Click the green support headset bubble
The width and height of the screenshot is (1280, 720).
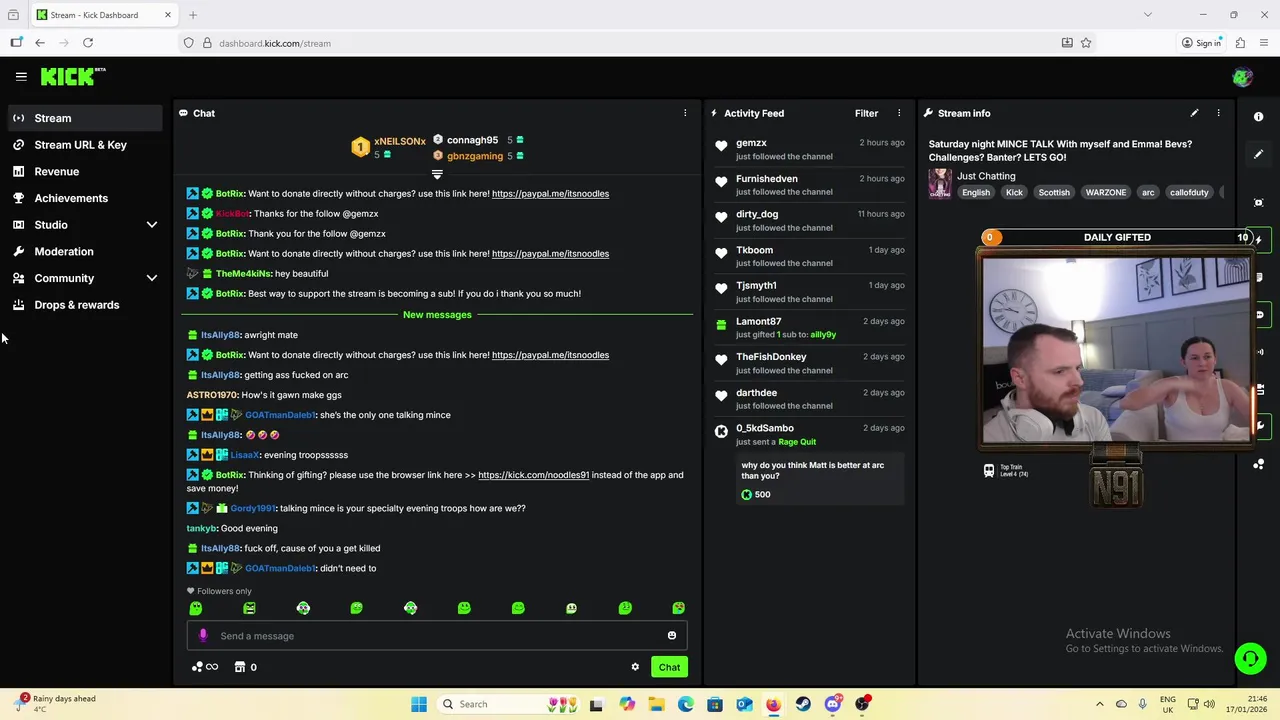pyautogui.click(x=1250, y=658)
